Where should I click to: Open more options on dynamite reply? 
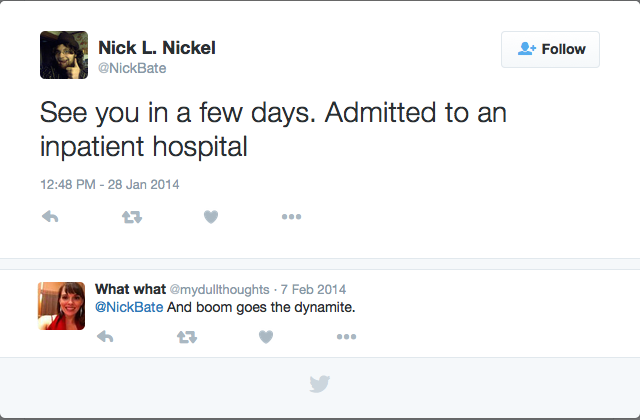346,337
